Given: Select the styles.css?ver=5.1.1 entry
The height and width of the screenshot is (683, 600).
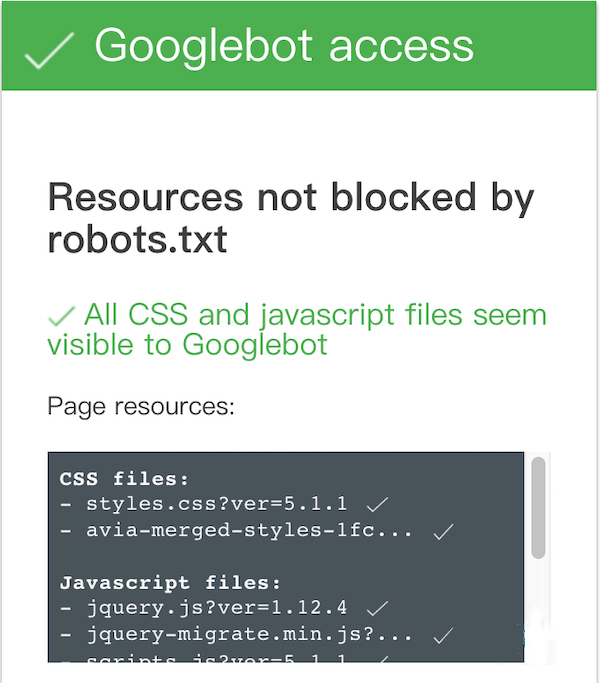Looking at the screenshot, I should point(216,504).
